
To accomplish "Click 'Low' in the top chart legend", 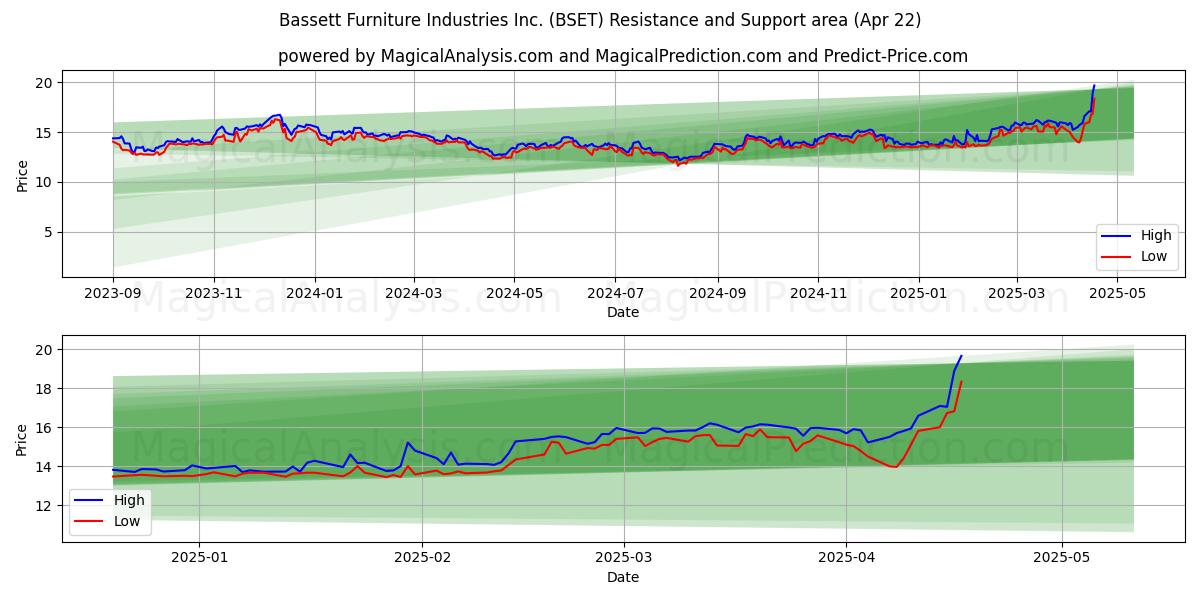I will point(1154,257).
